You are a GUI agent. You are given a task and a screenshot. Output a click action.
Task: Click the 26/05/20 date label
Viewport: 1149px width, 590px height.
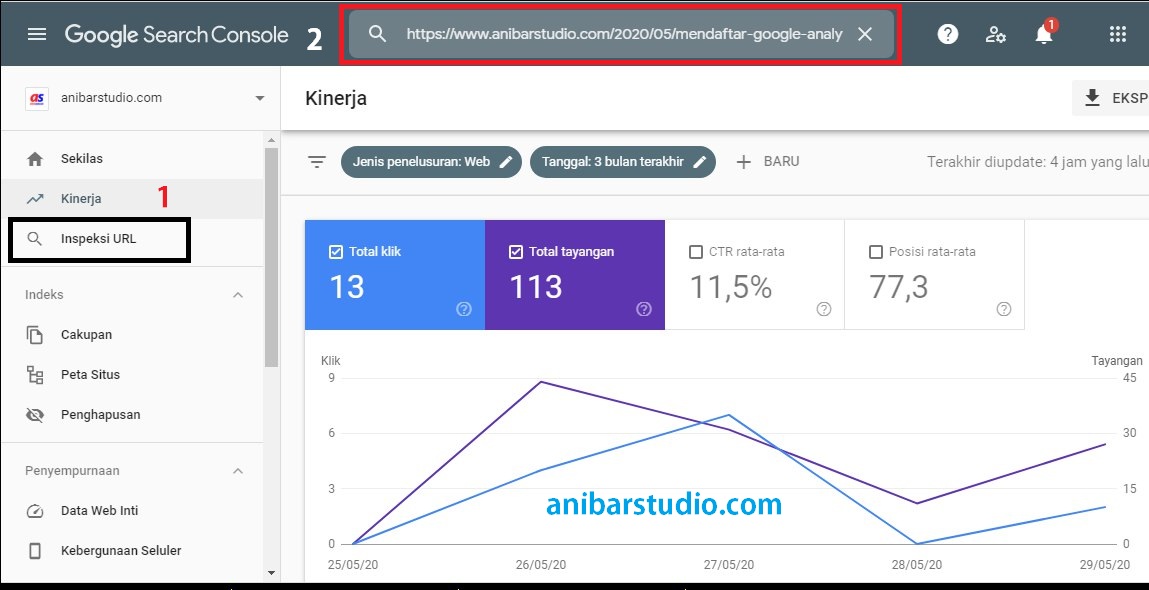(542, 564)
